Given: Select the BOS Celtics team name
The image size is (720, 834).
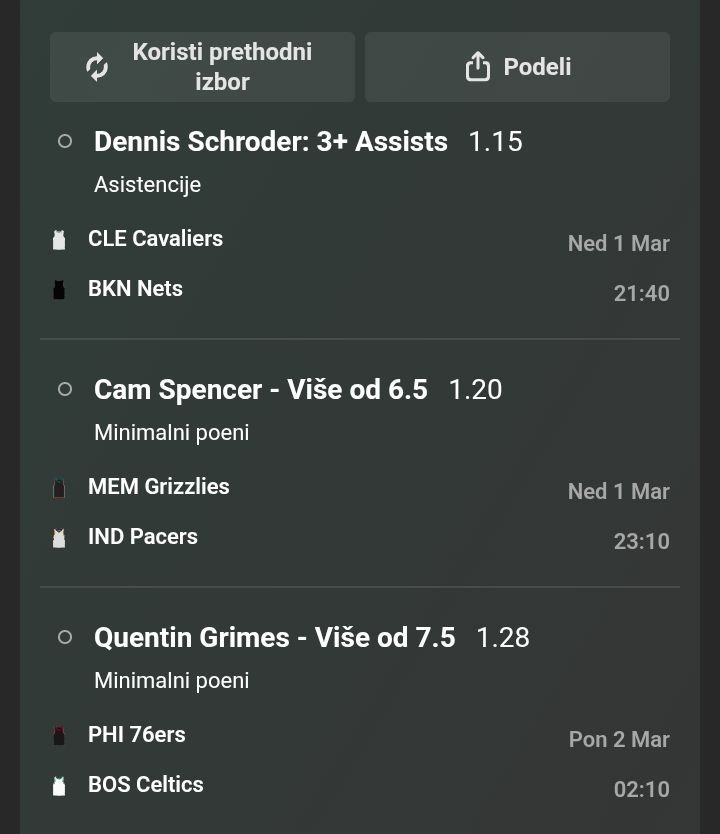Looking at the screenshot, I should pyautogui.click(x=145, y=785).
